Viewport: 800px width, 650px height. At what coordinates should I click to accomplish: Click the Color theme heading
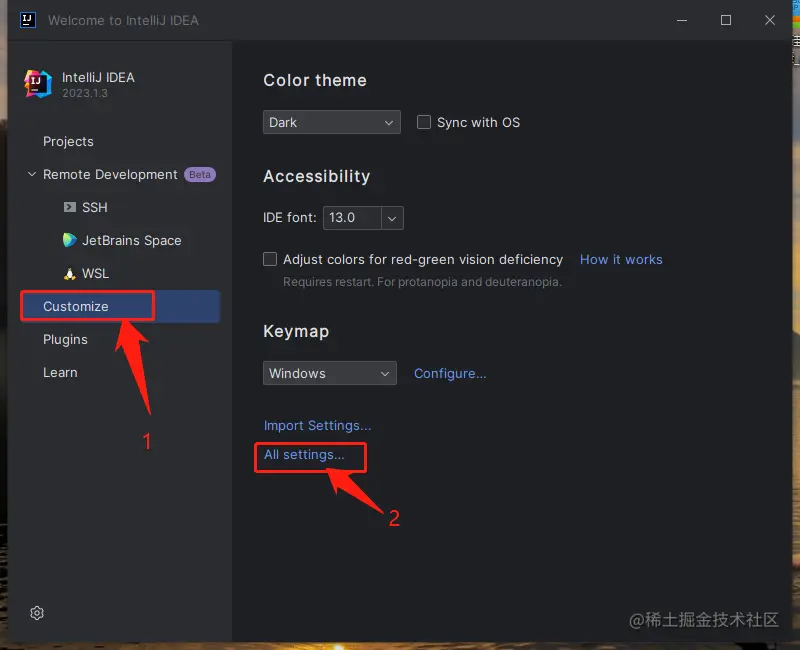(x=315, y=80)
